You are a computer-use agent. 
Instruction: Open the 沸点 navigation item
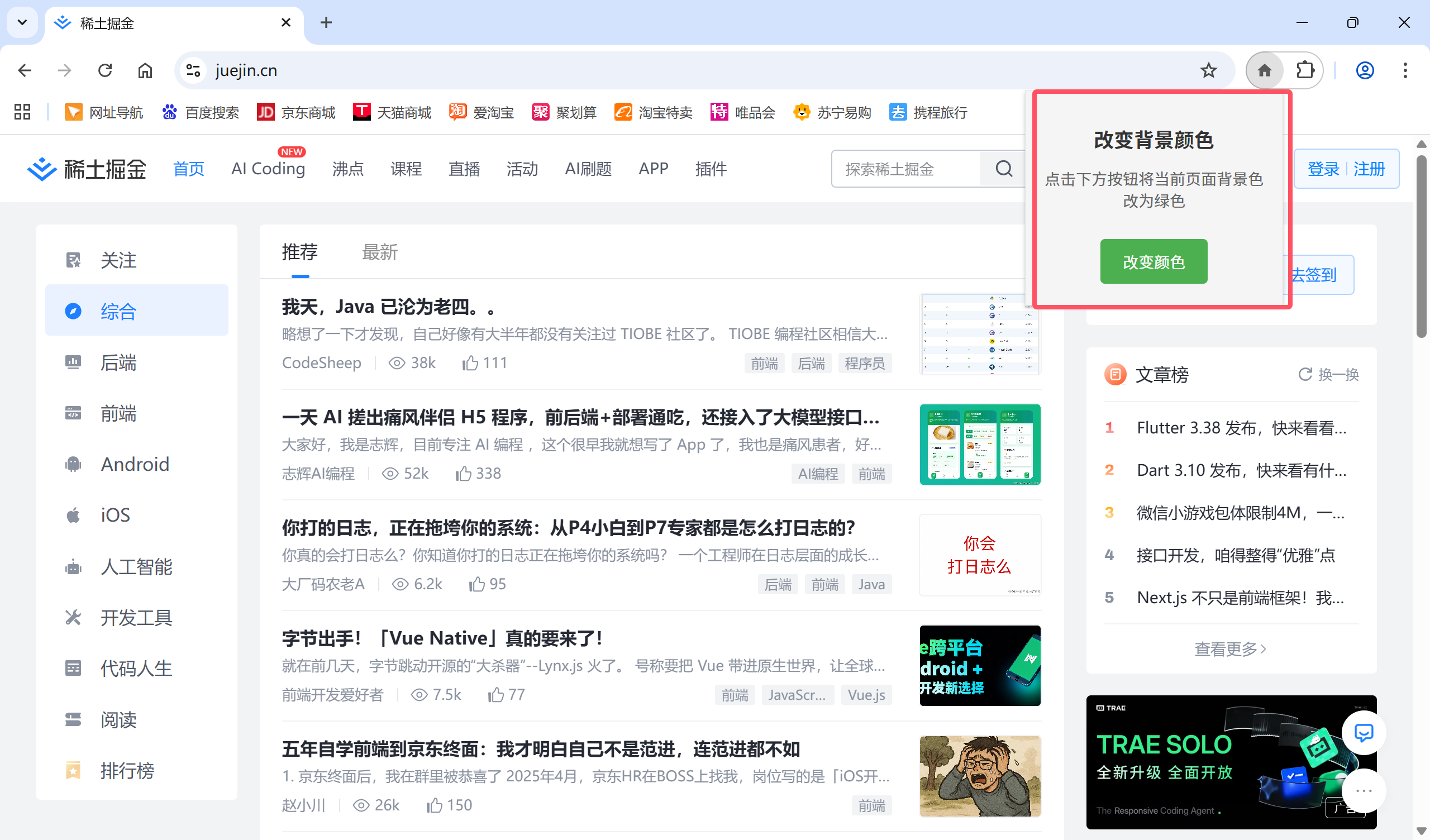pos(347,169)
